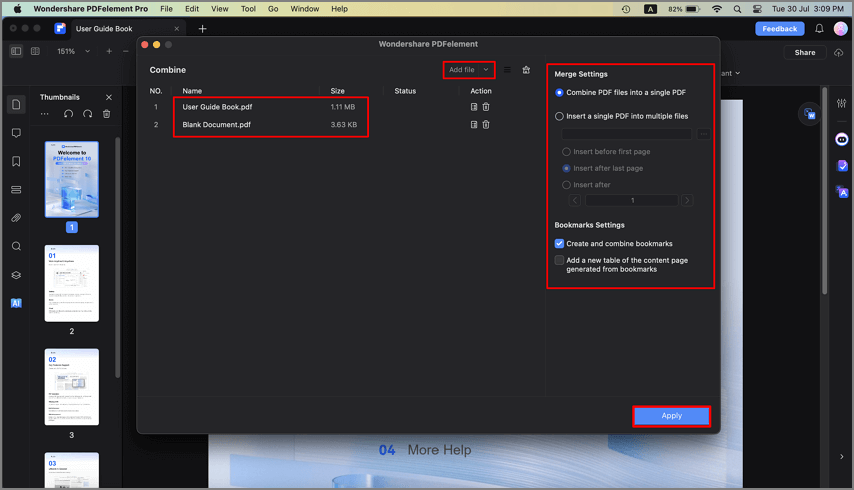
Task: Open the File menu
Action: pyautogui.click(x=166, y=9)
